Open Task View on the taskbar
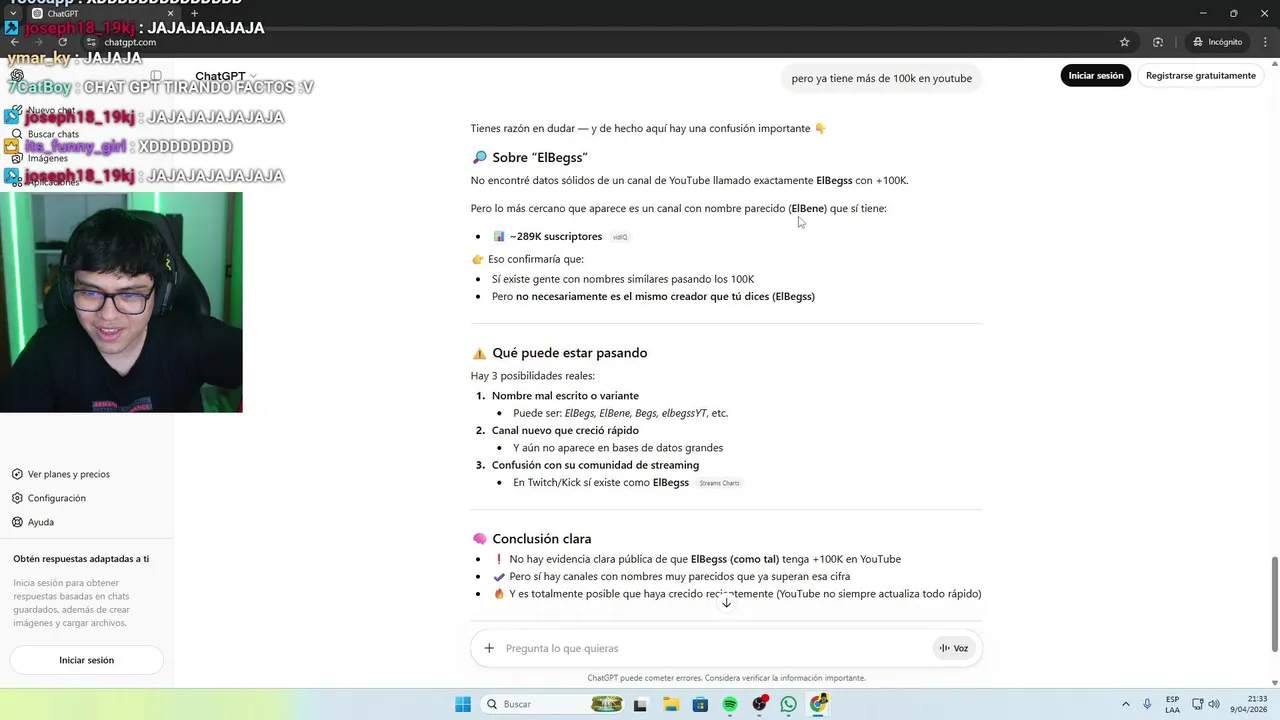Image resolution: width=1280 pixels, height=720 pixels. pos(640,704)
